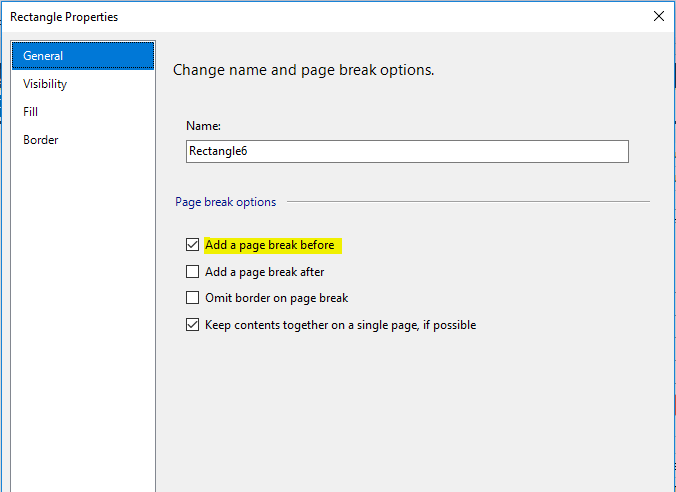676x492 pixels.
Task: Click the 'Page break options' group header
Action: [226, 202]
